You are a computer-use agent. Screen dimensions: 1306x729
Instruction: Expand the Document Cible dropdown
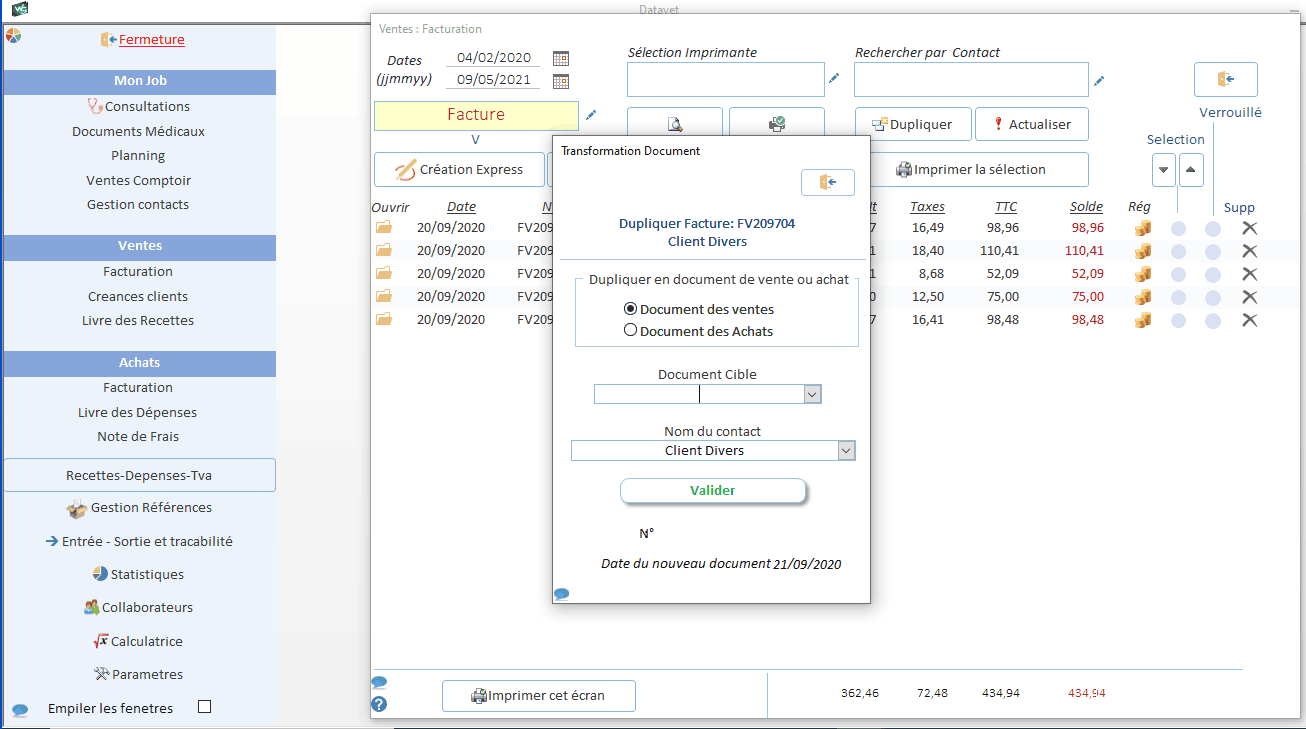pyautogui.click(x=812, y=395)
